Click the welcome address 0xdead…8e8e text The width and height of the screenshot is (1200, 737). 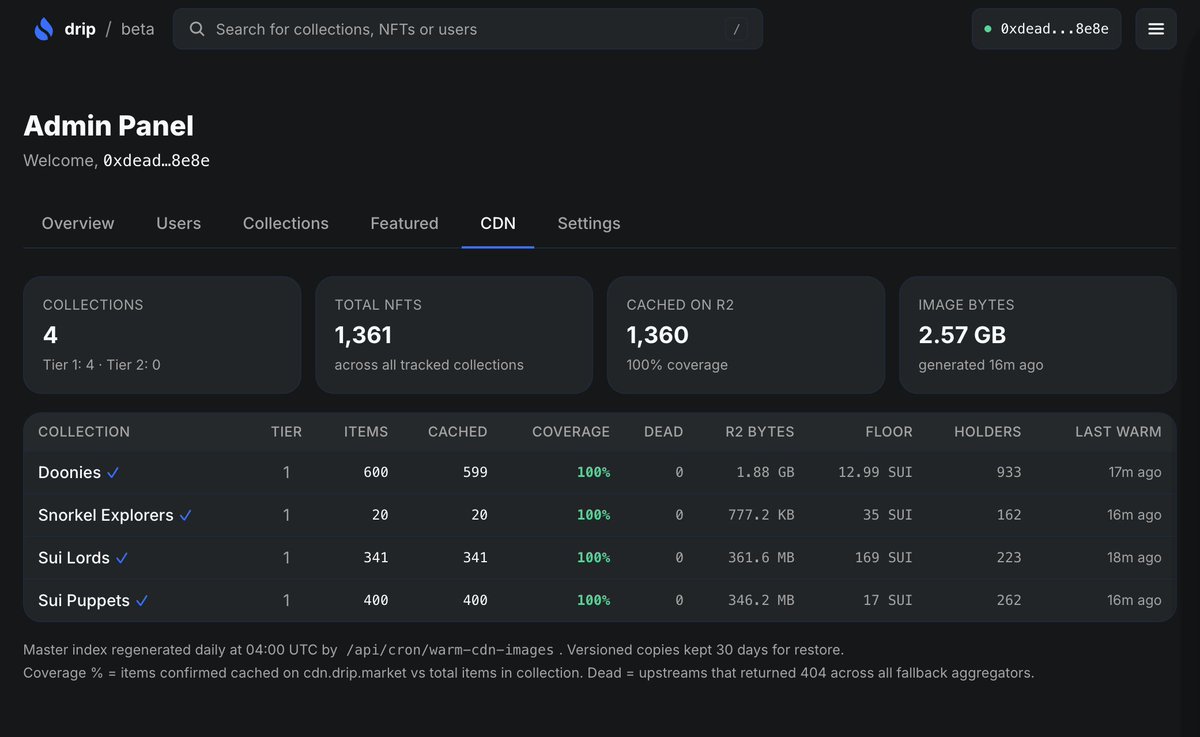click(x=156, y=160)
